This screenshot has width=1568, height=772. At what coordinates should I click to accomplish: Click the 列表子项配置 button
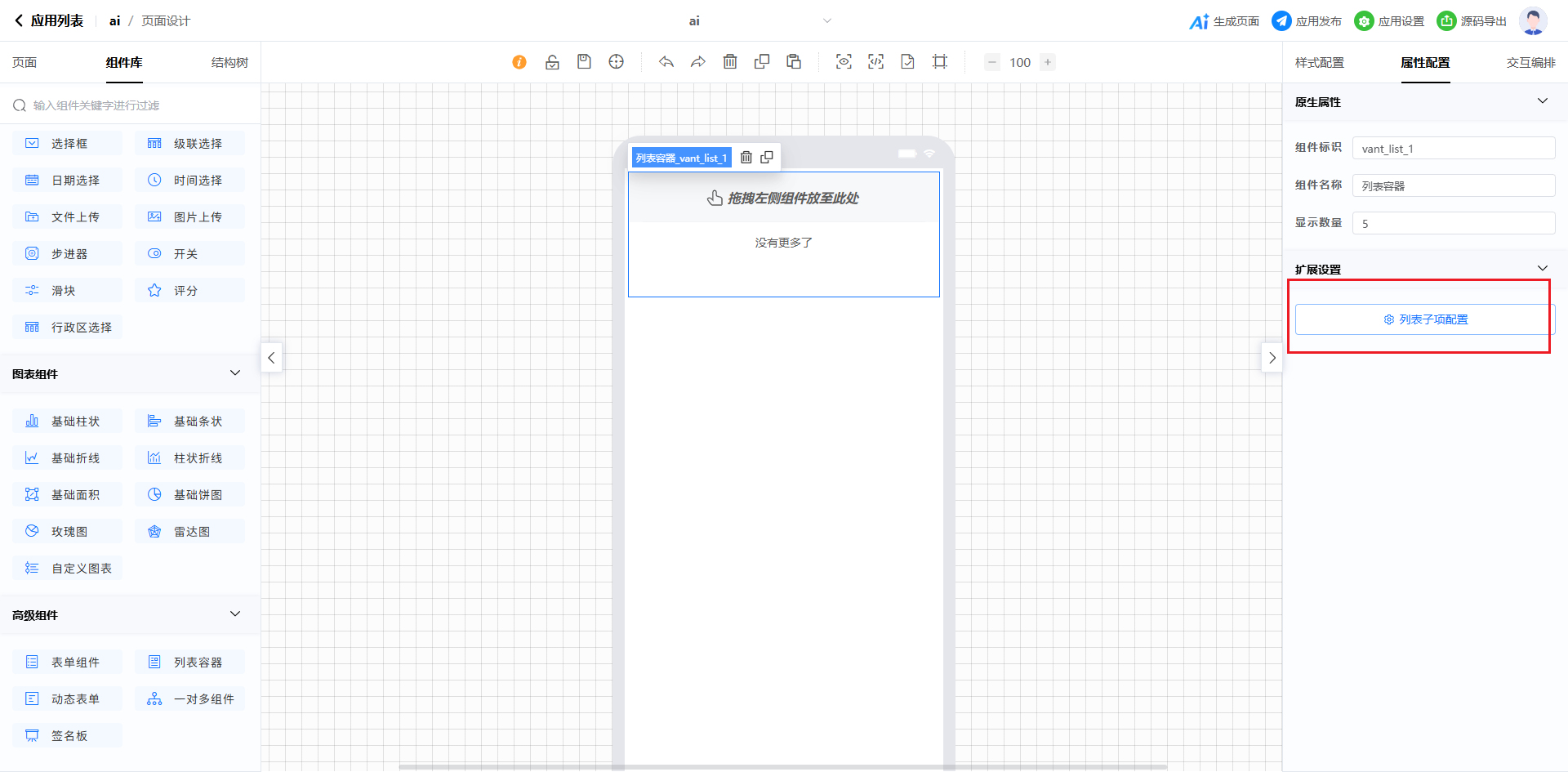coord(1424,319)
